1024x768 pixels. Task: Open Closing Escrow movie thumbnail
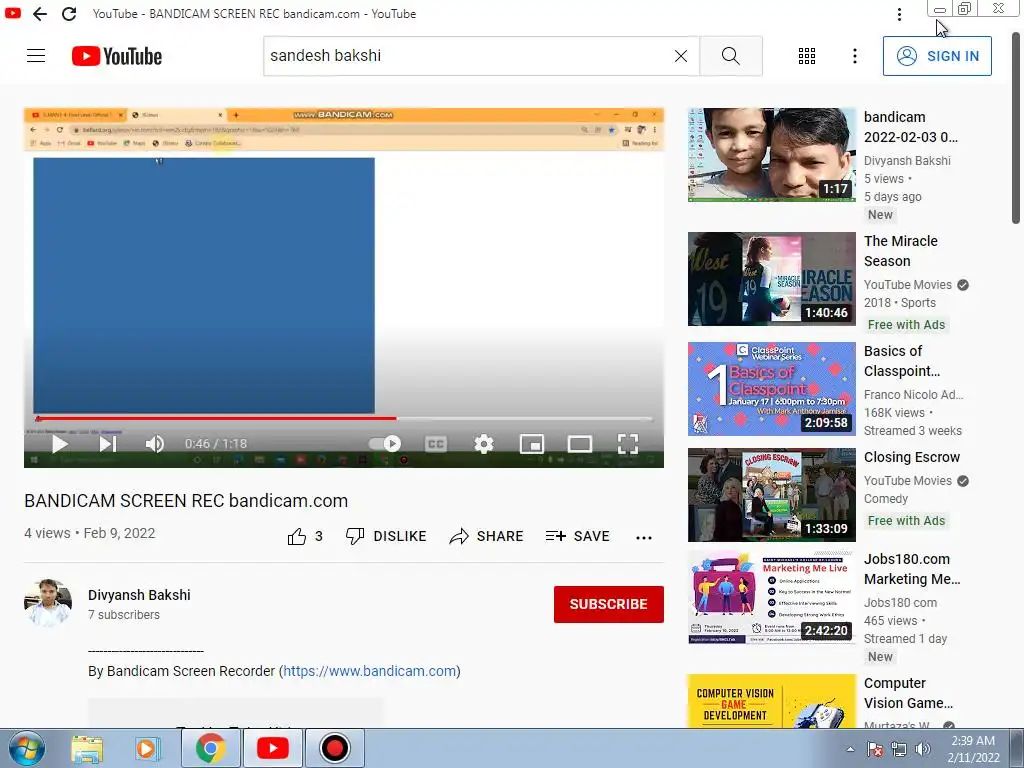(771, 494)
